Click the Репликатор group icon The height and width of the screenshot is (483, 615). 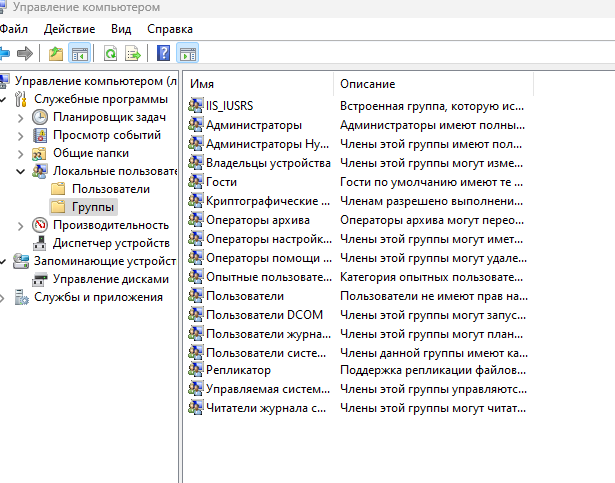[195, 369]
